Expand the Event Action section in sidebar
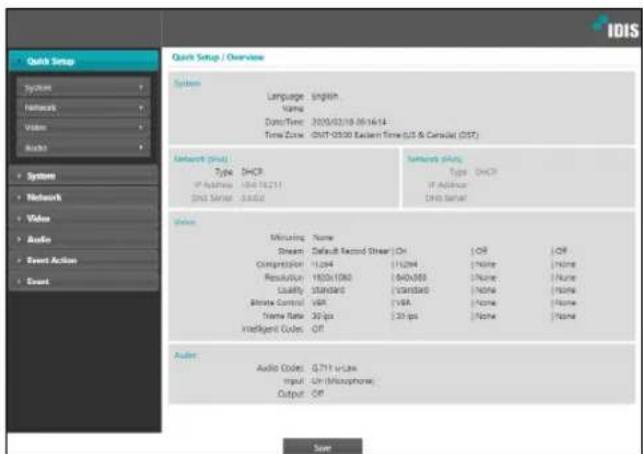This screenshot has width=643, height=454. pos(84,260)
